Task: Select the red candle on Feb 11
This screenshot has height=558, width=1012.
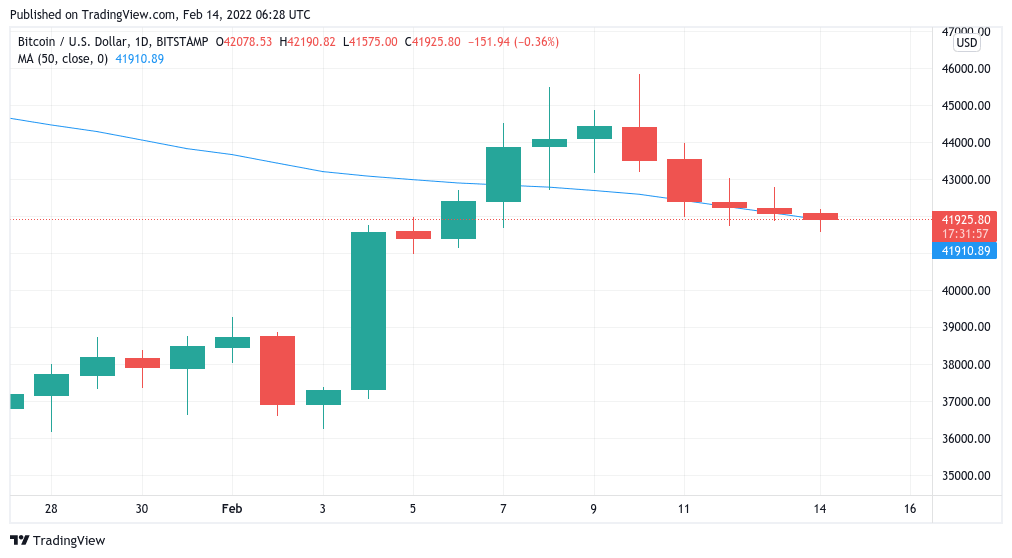Action: point(684,180)
